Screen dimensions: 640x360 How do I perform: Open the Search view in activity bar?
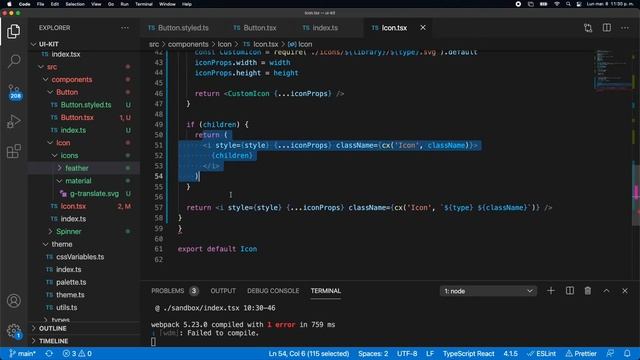point(13,61)
